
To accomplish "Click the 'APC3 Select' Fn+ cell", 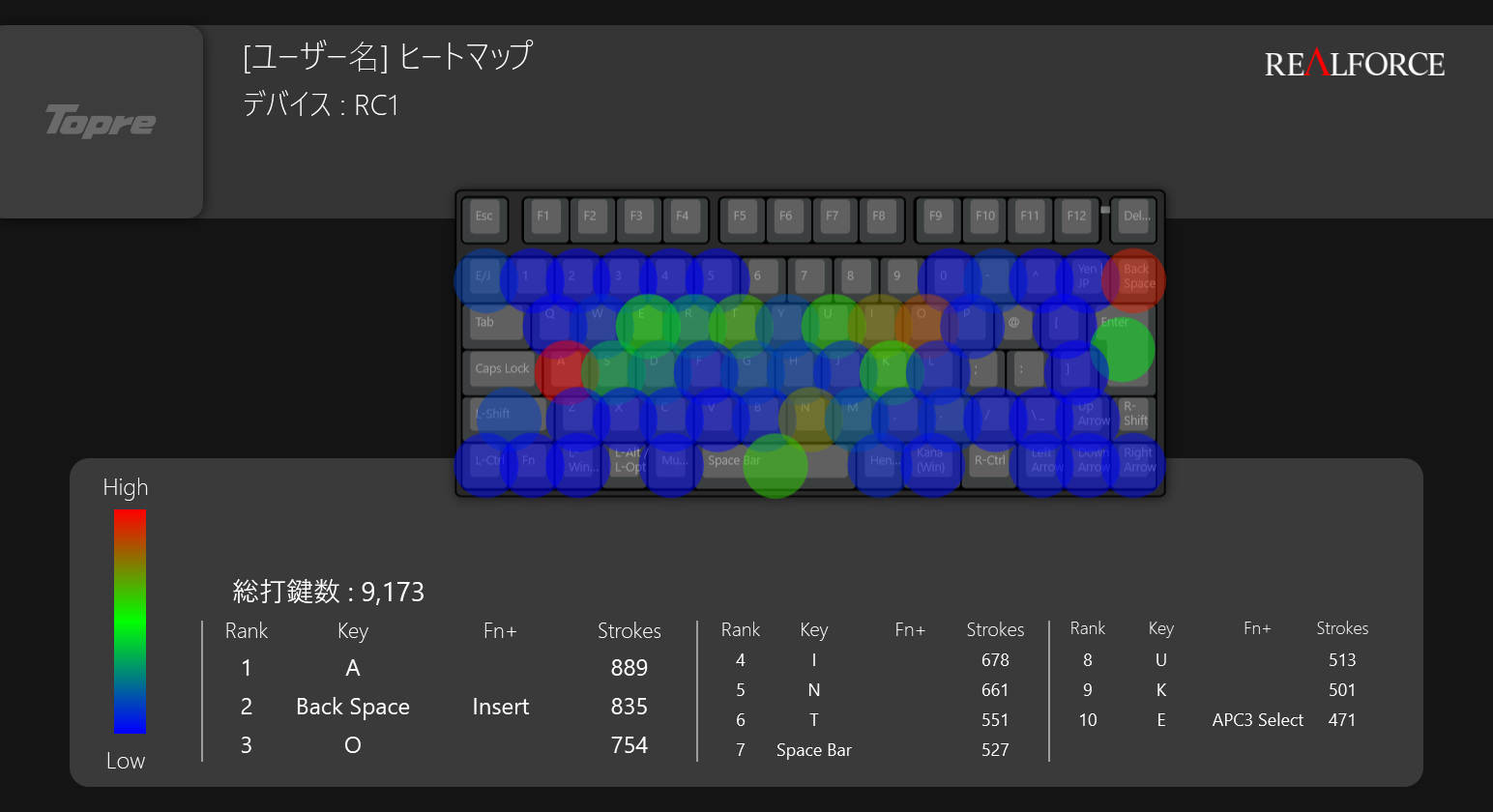I will coord(1258,720).
